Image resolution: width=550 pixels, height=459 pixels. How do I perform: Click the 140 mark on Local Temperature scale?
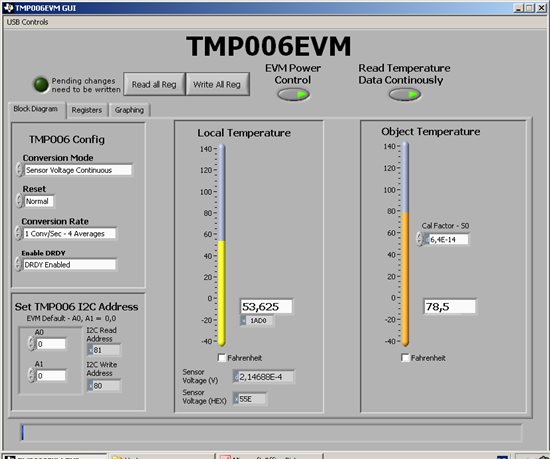point(206,149)
